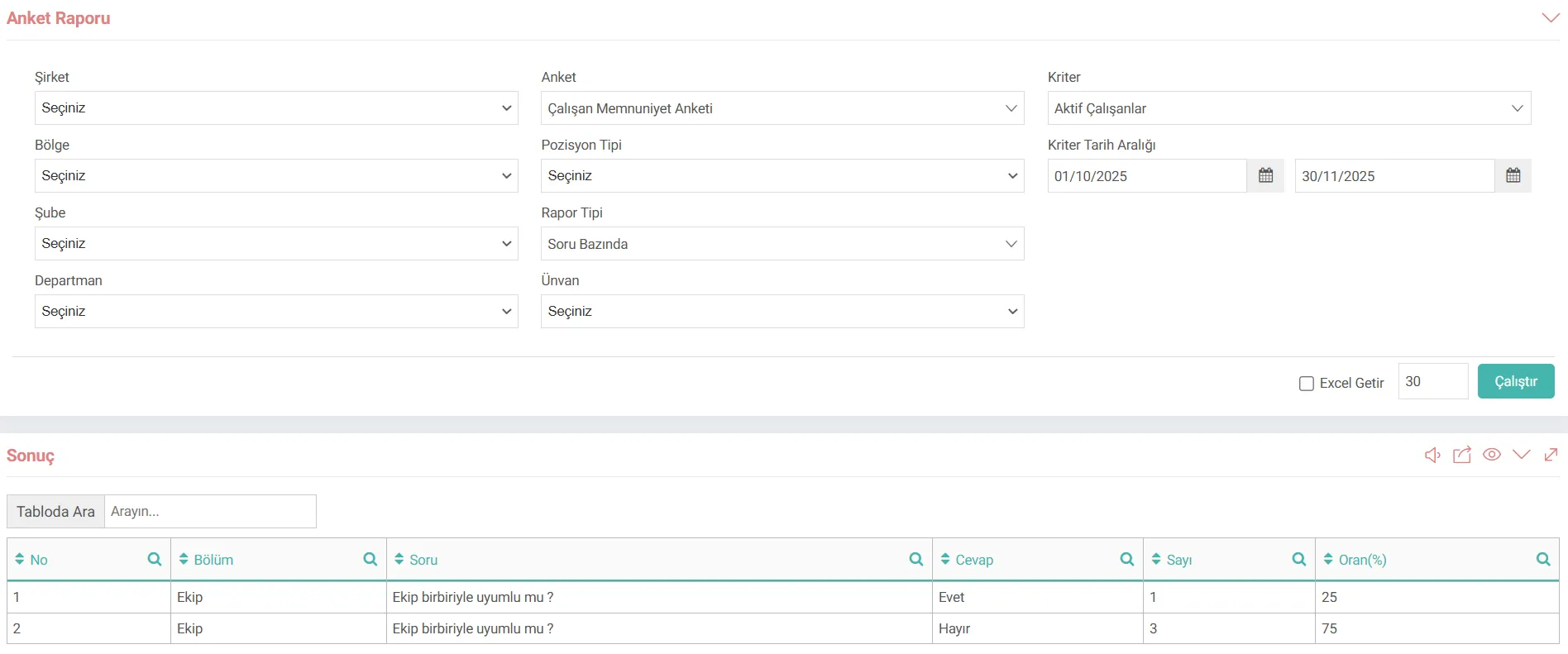Toggle the eye visibility icon in Sonuç
Image resolution: width=1568 pixels, height=654 pixels.
click(1492, 455)
